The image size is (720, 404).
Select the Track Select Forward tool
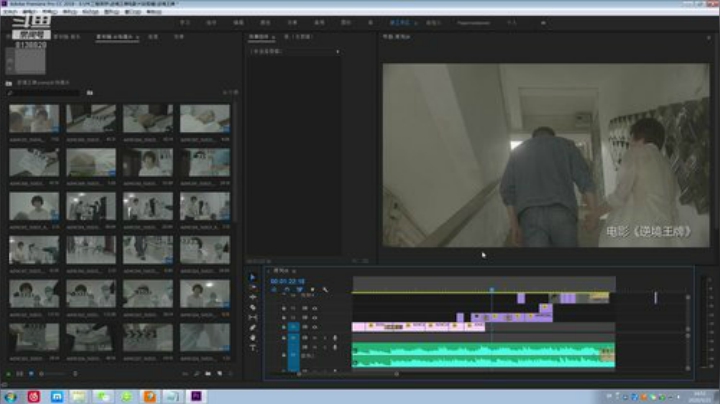click(253, 287)
